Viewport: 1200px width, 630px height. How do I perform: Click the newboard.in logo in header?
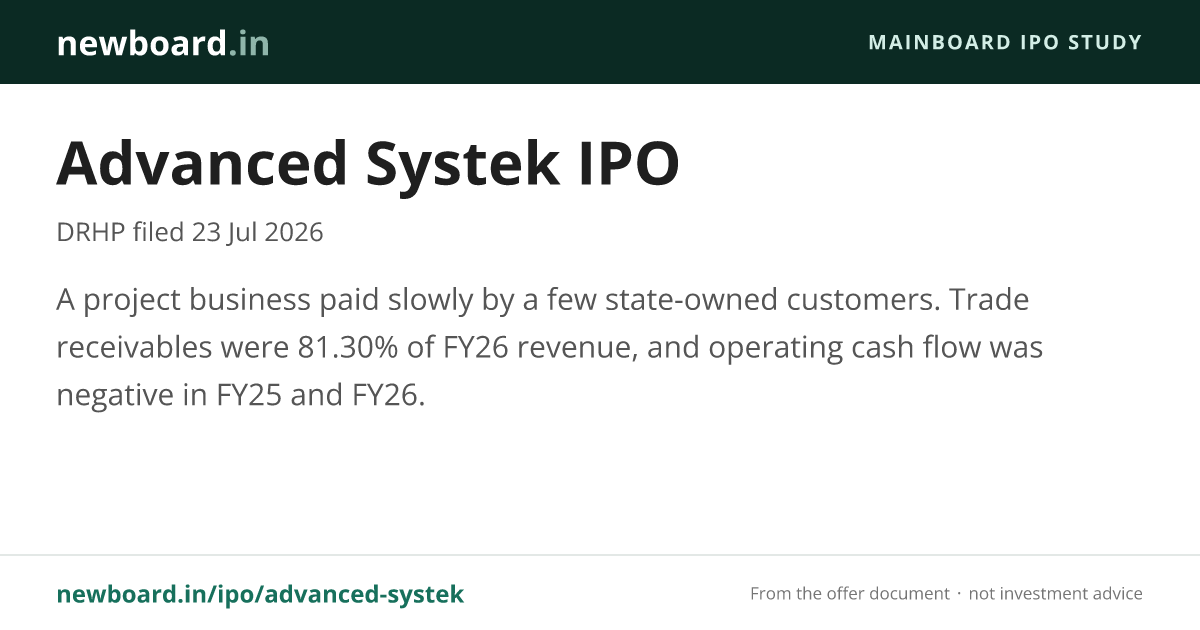163,43
